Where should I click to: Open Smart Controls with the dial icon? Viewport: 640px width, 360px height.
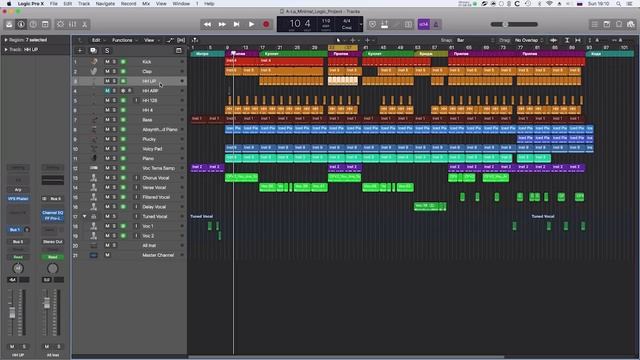point(60,24)
